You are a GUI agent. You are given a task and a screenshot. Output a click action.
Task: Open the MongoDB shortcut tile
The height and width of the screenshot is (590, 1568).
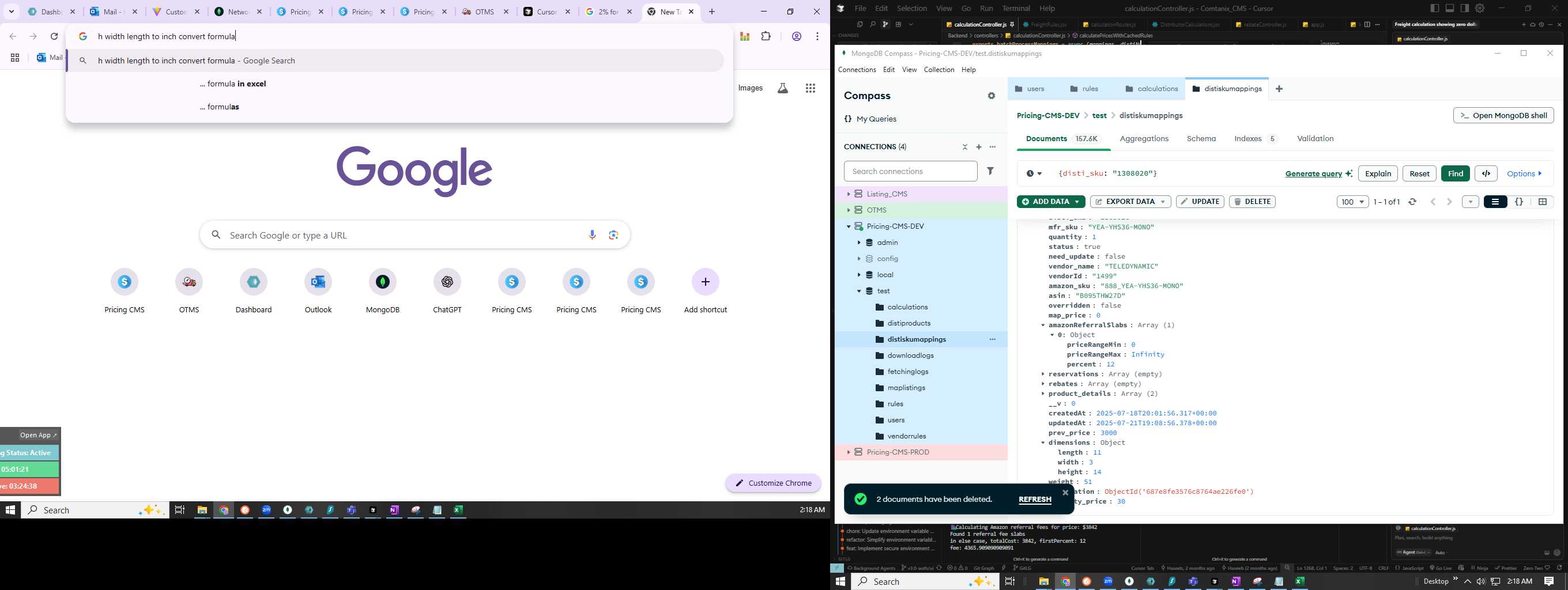coord(383,291)
